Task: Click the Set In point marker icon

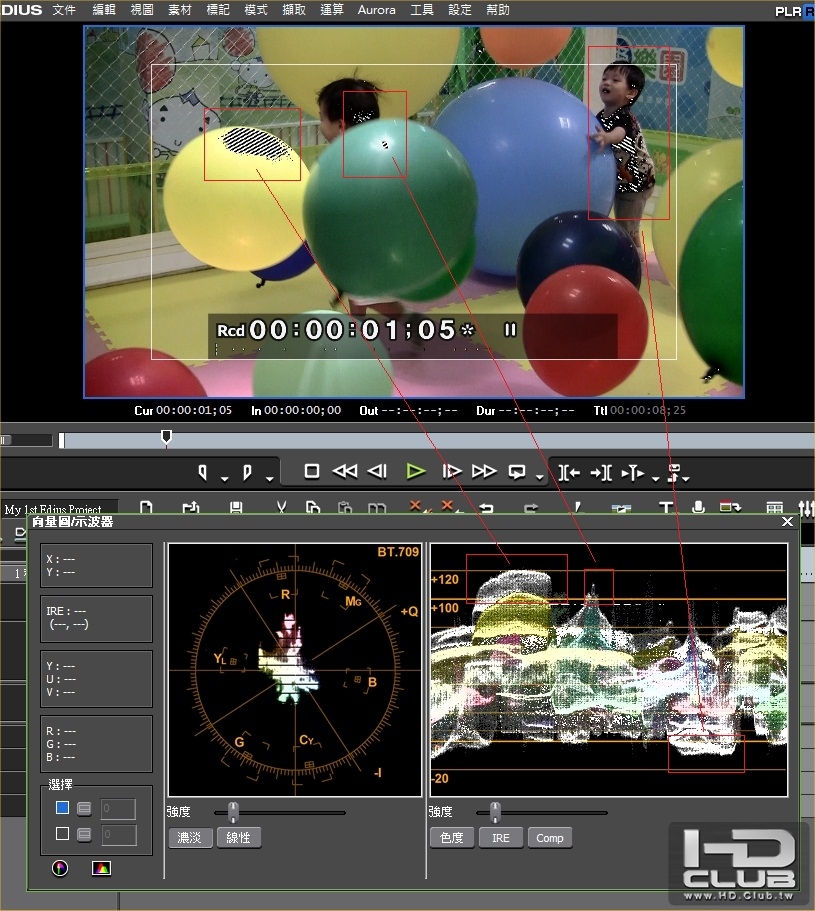Action: click(202, 472)
